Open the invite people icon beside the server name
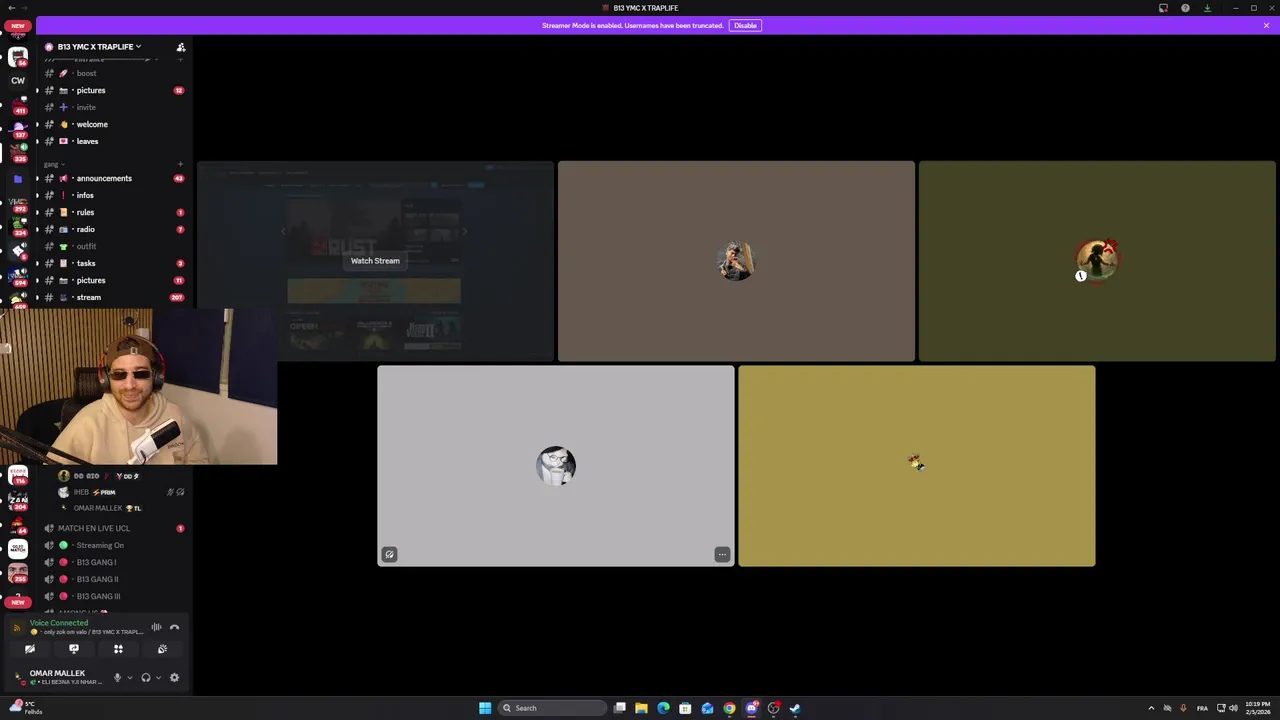 (x=181, y=47)
